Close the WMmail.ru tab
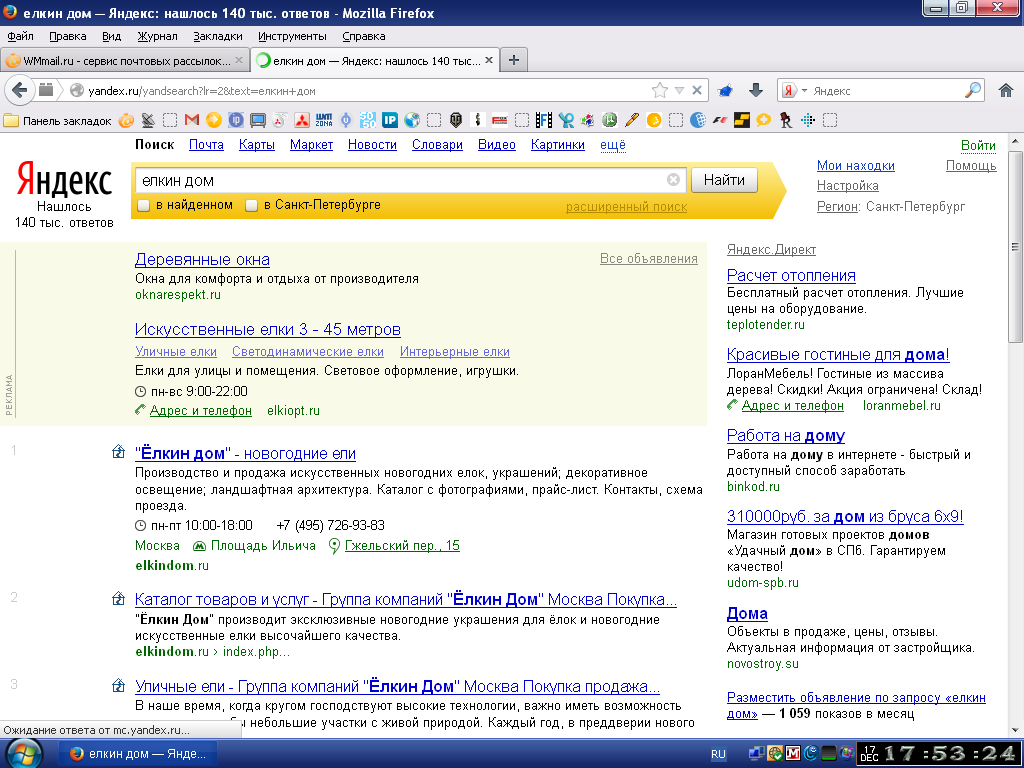The image size is (1024, 768). coord(238,60)
